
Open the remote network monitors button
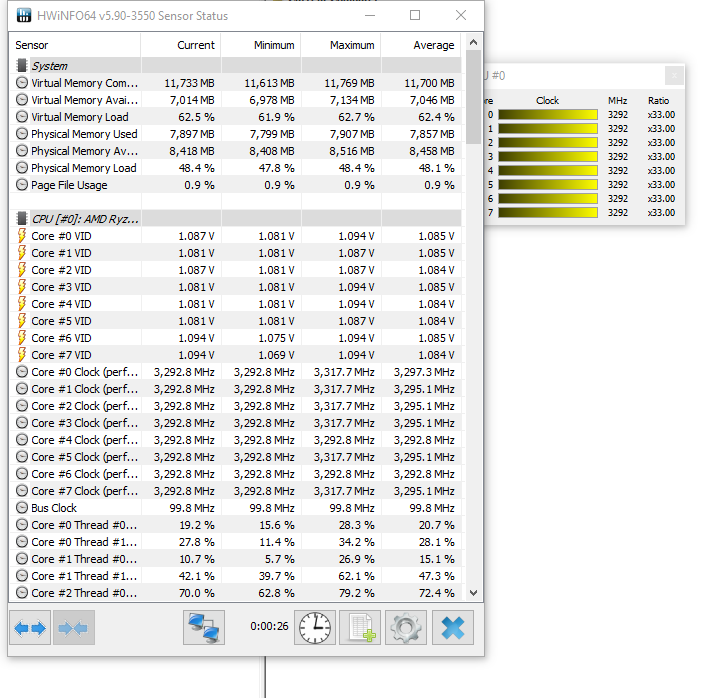(x=204, y=628)
